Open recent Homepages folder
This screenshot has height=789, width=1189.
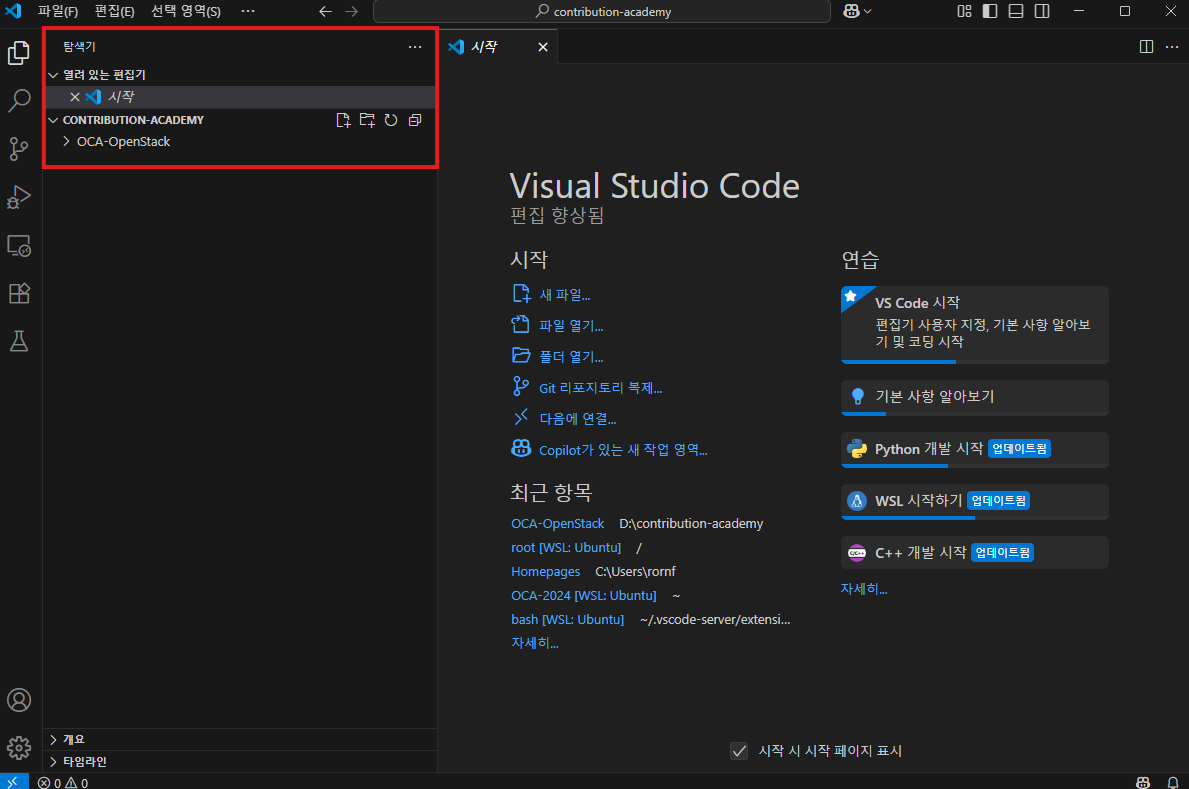tap(545, 572)
